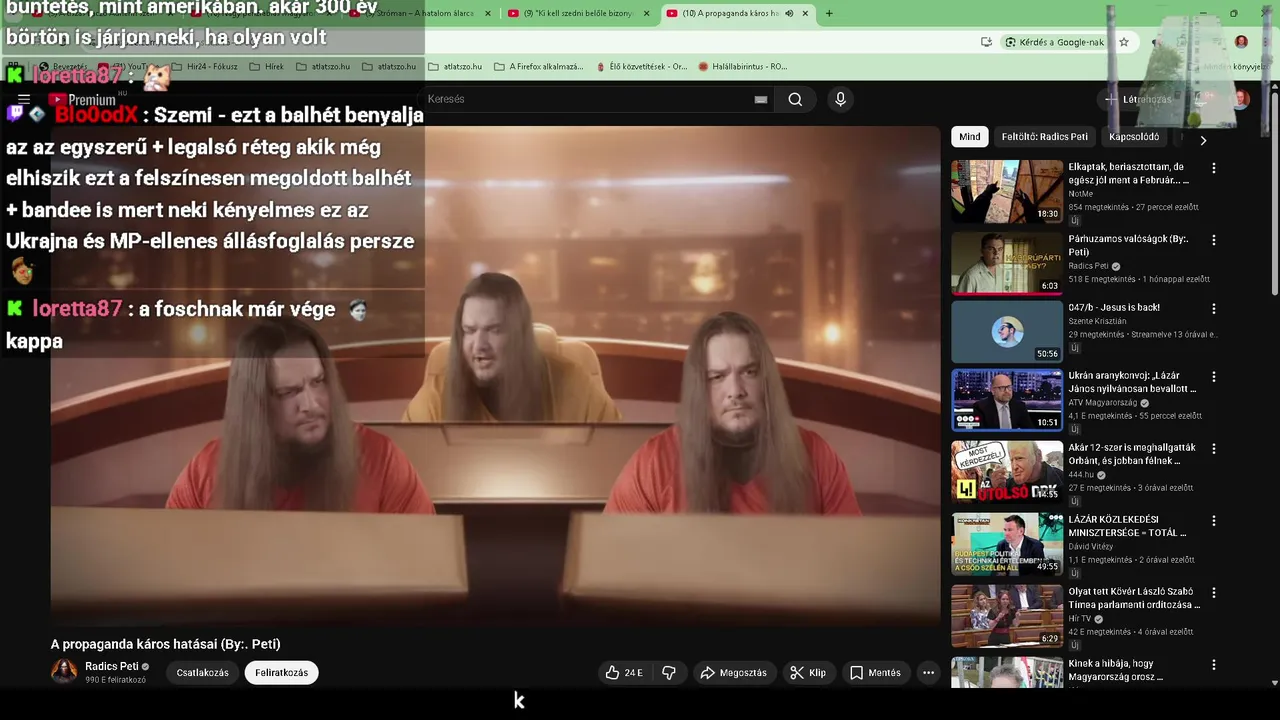Viewport: 1280px width, 720px height.
Task: Open options menu for "LÁZÁR KÖZLEKEDÉSI MINISZTERSÉGE" video
Action: click(x=1214, y=521)
